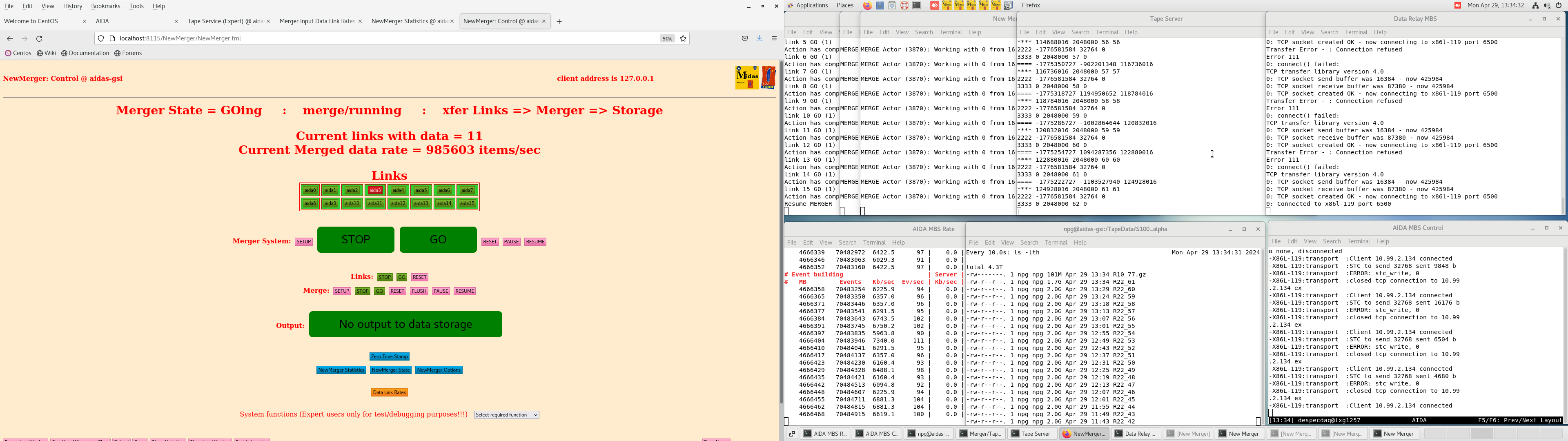Select link aida3 highlighted in red
Screen dimensions: 1568x441
375,191
